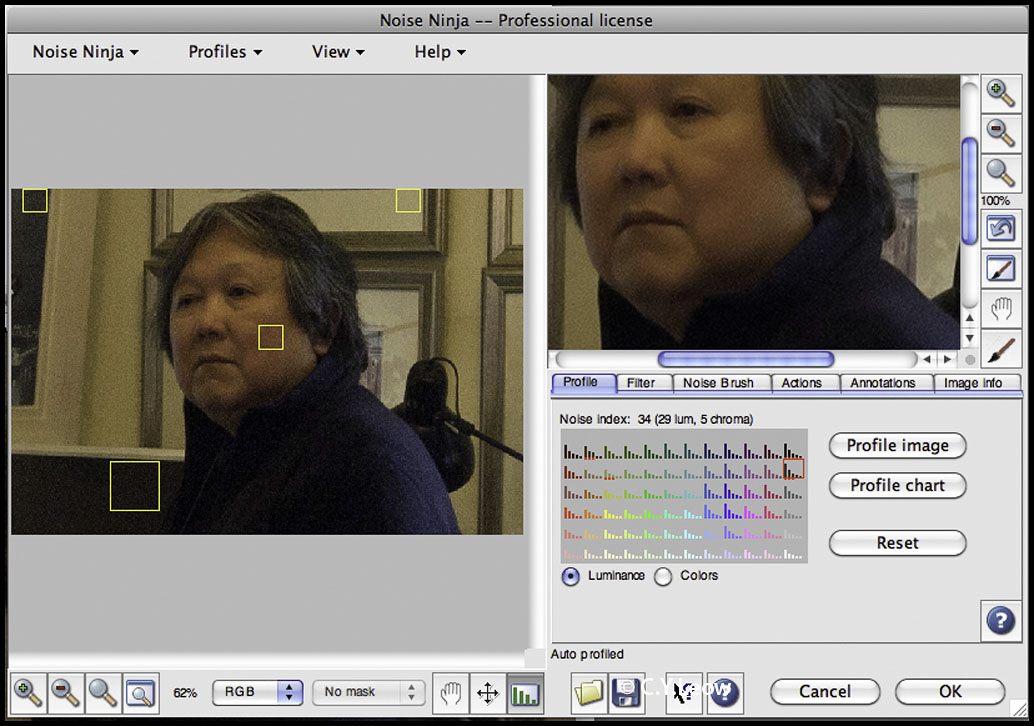Switch to the Profile tab

582,382
